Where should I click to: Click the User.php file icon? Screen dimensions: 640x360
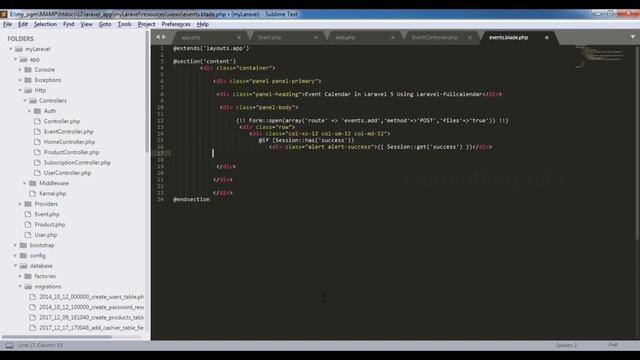(28, 235)
